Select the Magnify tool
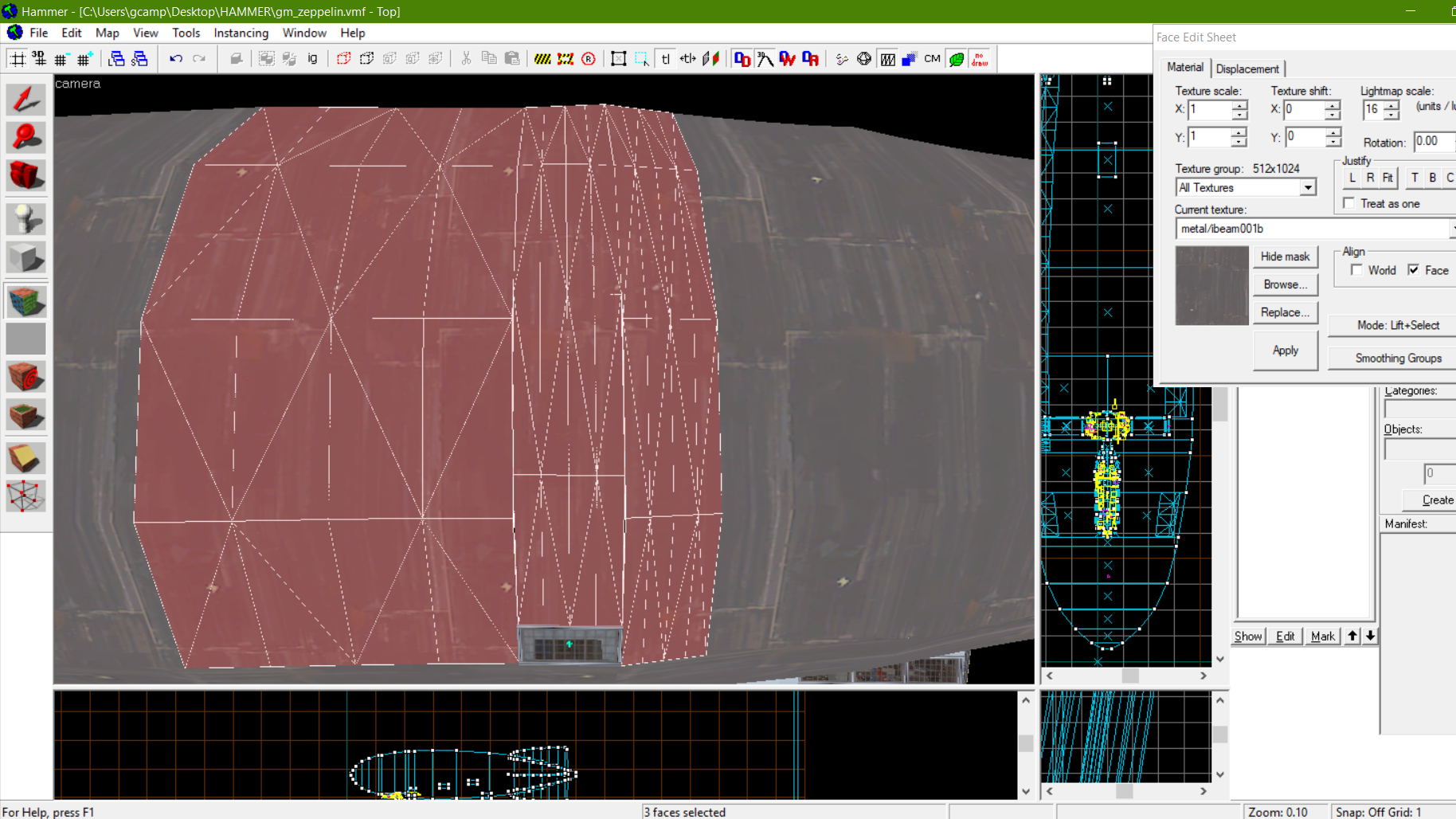The image size is (1456, 819). [25, 137]
